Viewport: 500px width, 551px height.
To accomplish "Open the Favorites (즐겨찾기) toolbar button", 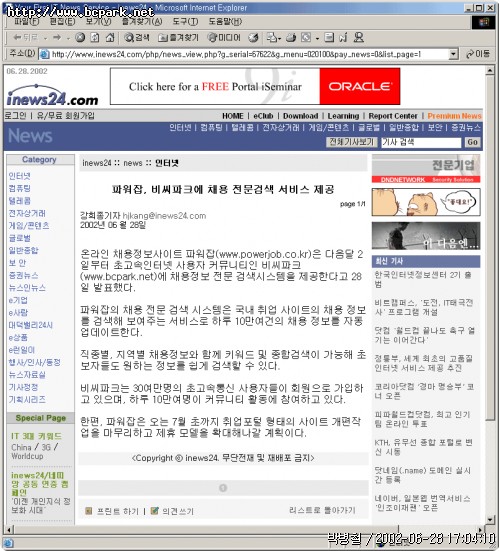I will pos(178,37).
